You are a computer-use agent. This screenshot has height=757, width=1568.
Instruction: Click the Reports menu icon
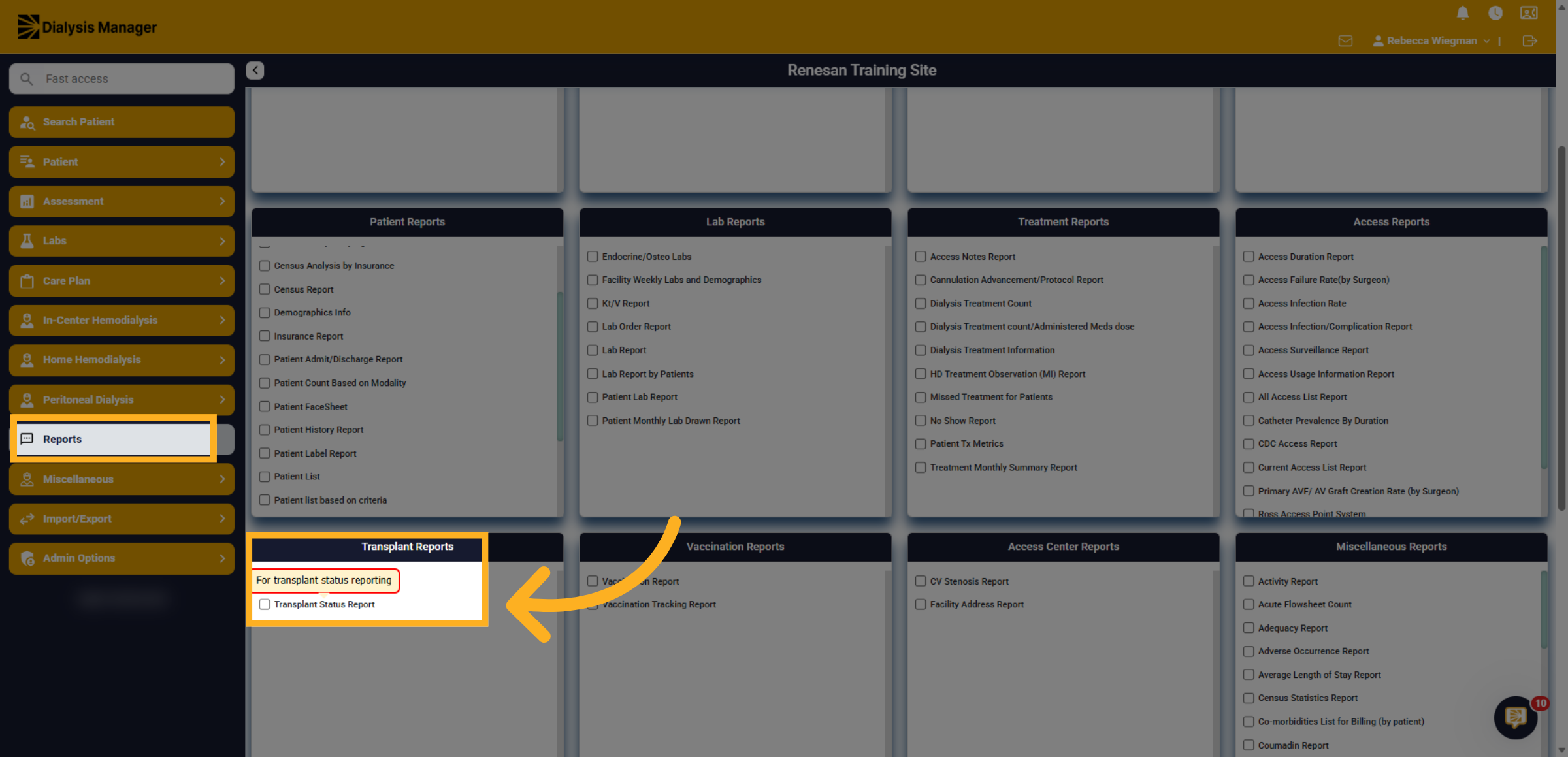[x=27, y=439]
